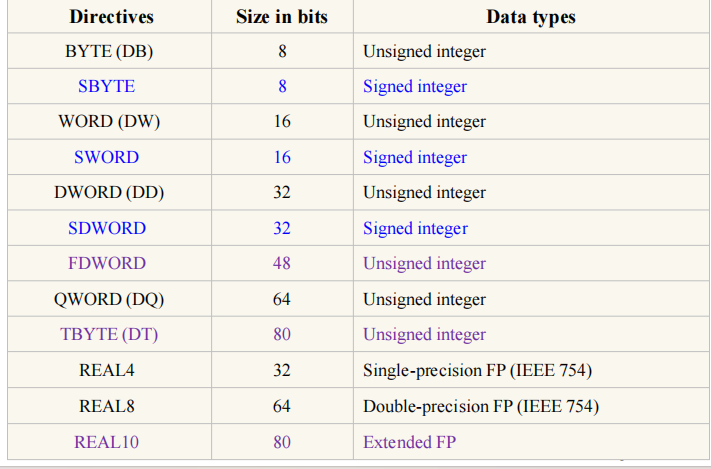The image size is (711, 469).
Task: Select the DWORD (DD) directive cell
Action: 109,193
